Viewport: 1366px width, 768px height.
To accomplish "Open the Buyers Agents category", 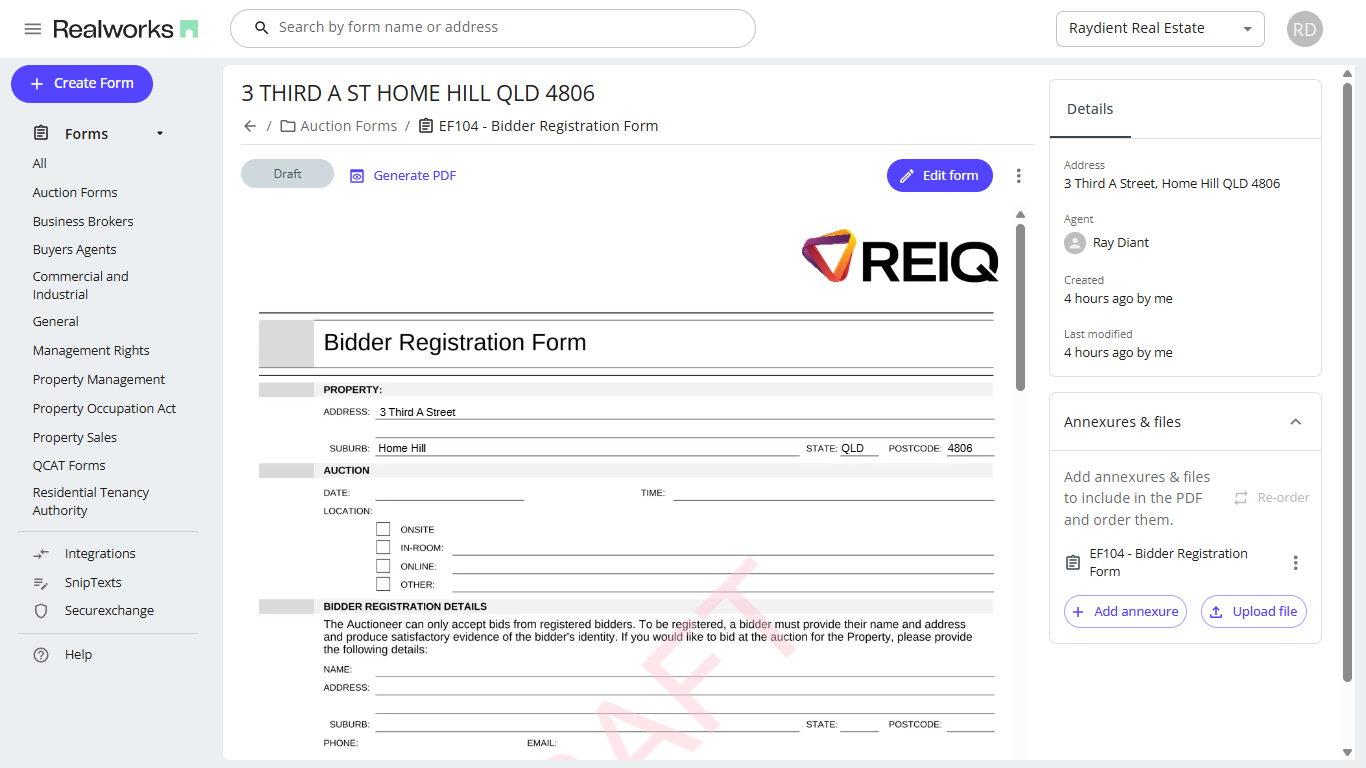I will [x=74, y=250].
